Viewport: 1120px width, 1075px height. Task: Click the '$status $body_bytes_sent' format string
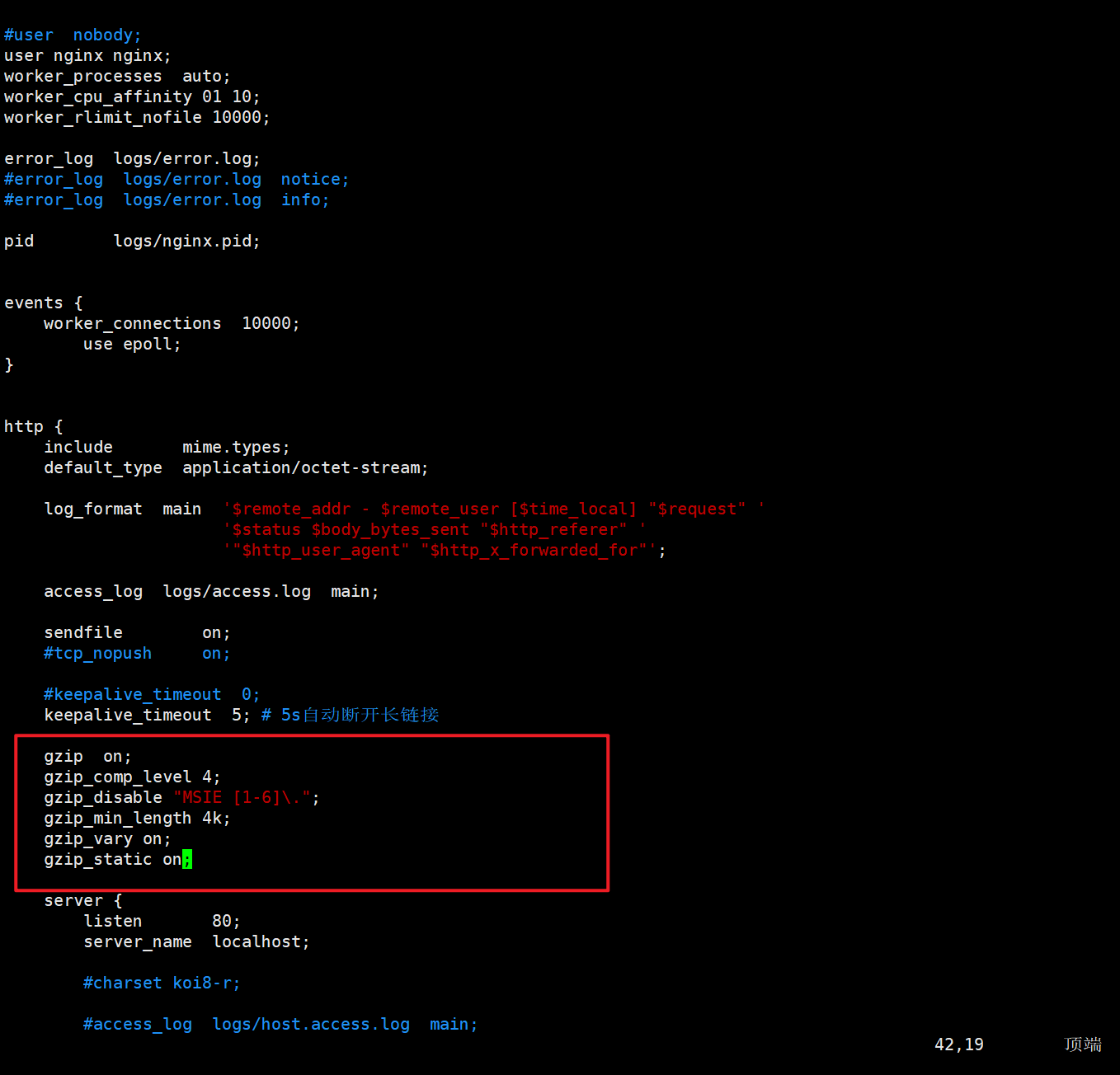434,530
